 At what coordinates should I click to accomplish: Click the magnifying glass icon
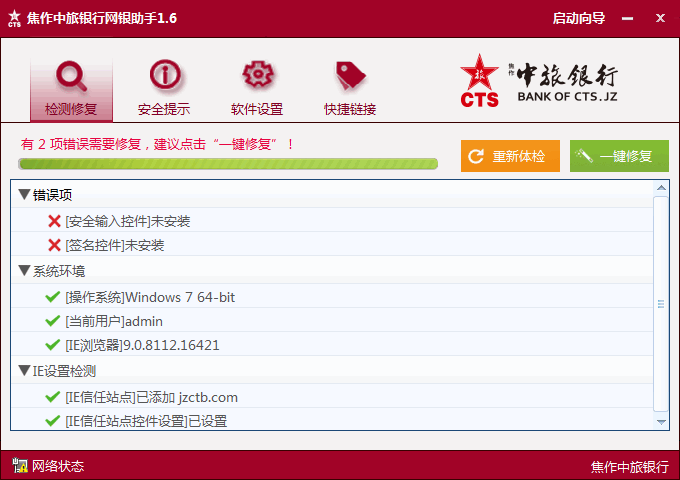tap(71, 77)
